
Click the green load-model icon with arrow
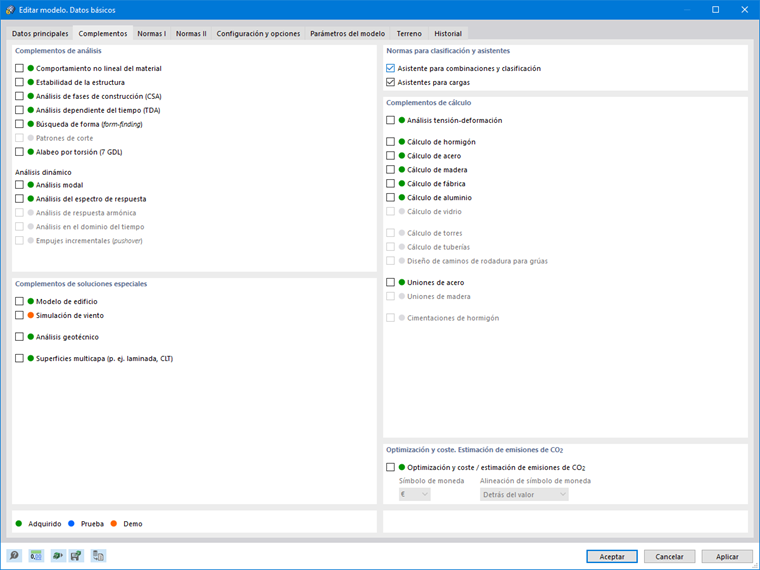58,555
